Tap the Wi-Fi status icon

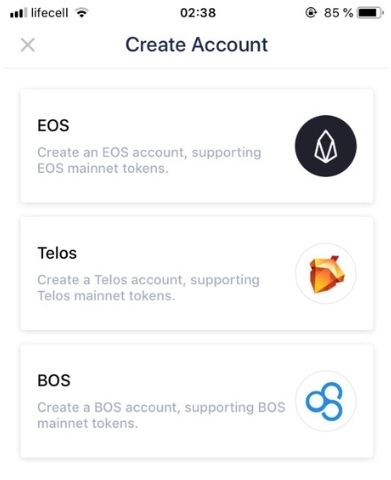(x=82, y=13)
